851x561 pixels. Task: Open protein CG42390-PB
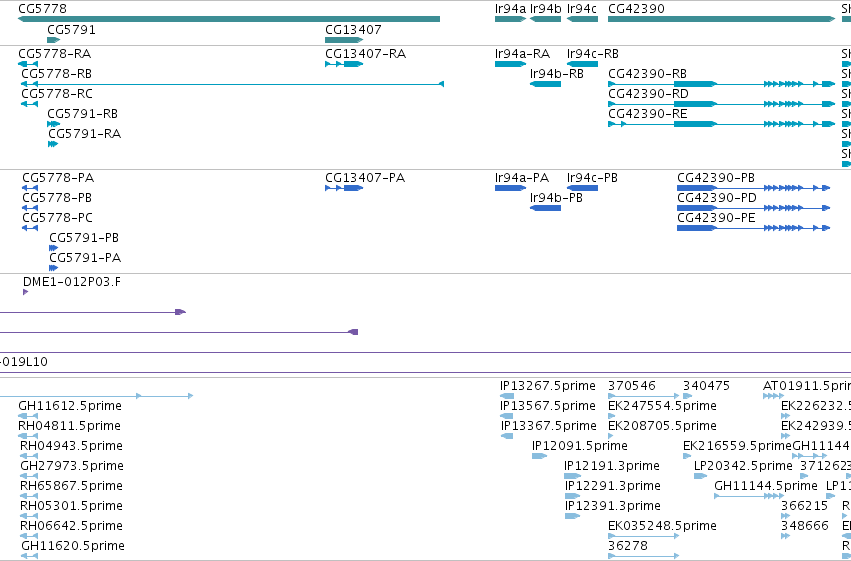pos(753,188)
